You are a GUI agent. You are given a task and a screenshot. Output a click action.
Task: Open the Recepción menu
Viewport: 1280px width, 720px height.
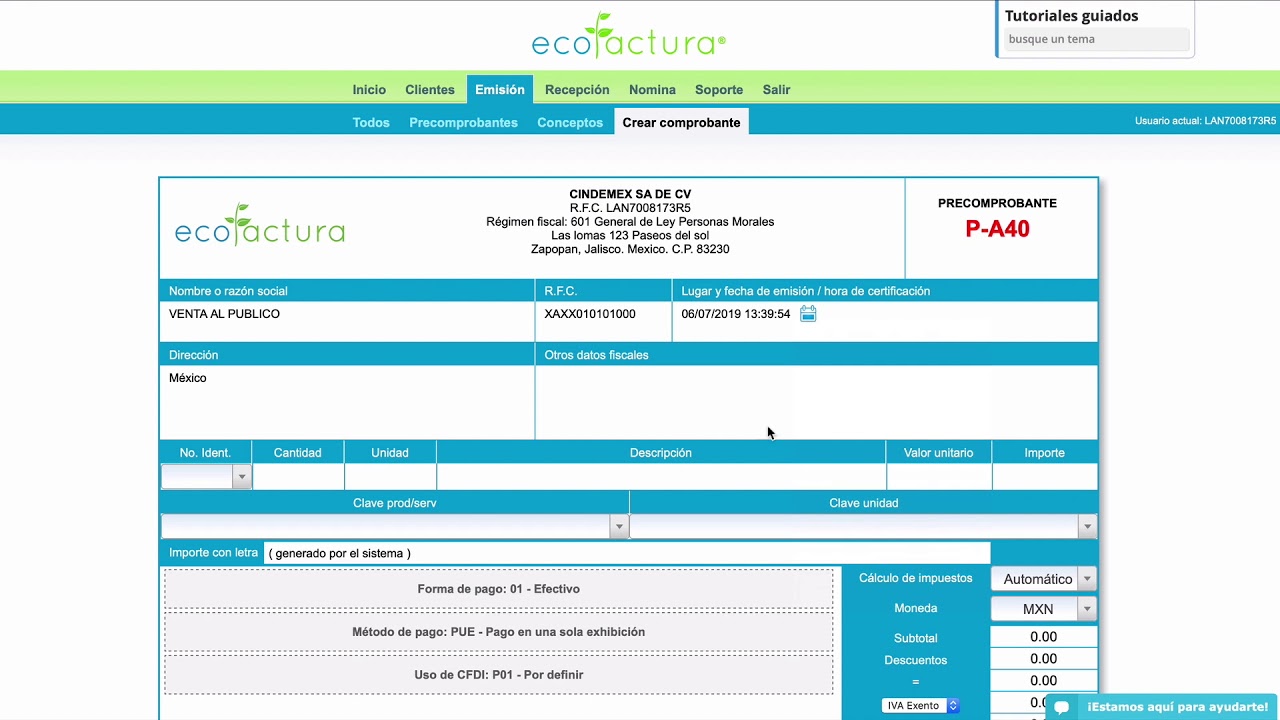click(x=577, y=90)
